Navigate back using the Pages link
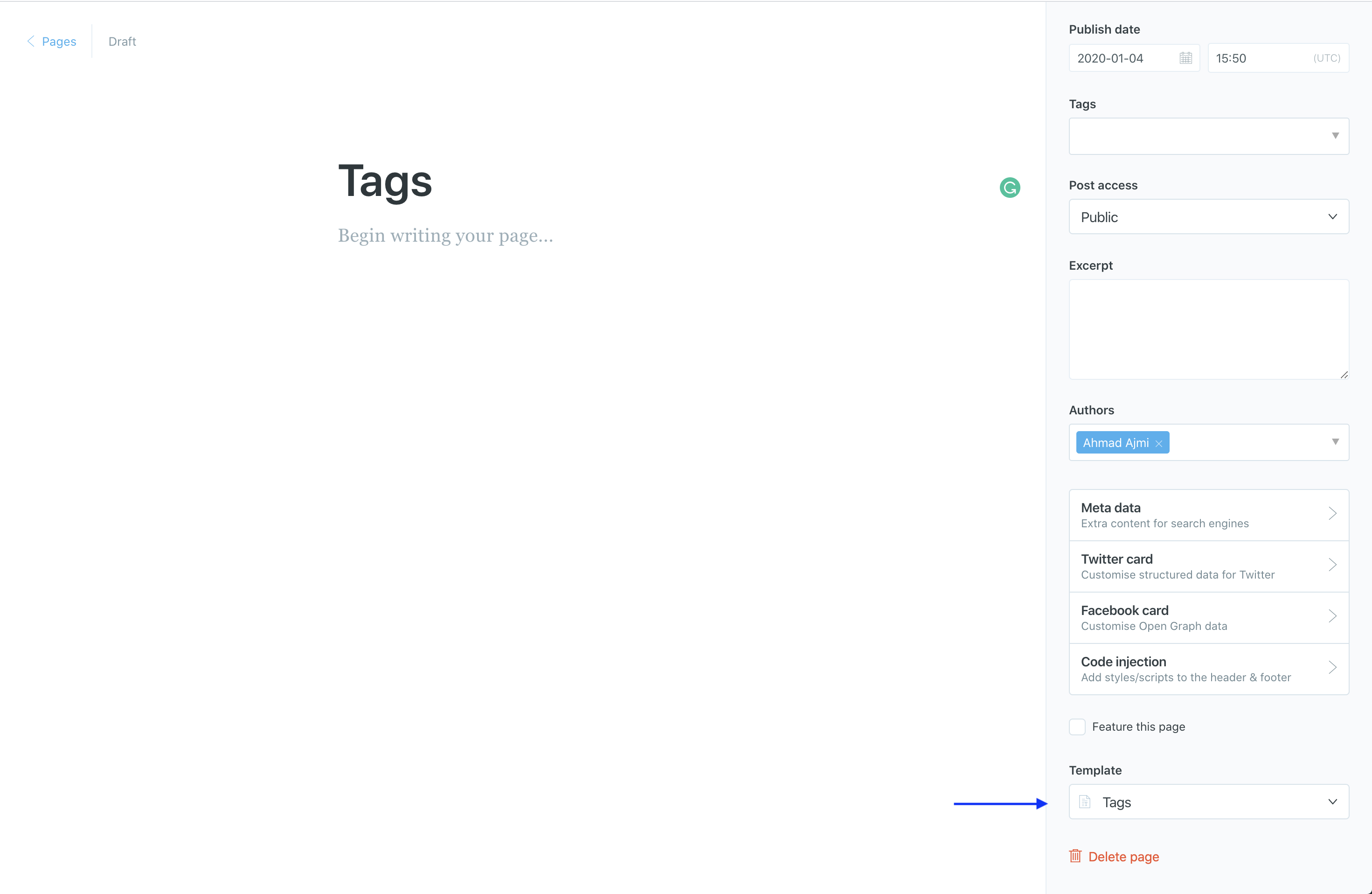Screen dimensions: 1372x894 (x=58, y=41)
